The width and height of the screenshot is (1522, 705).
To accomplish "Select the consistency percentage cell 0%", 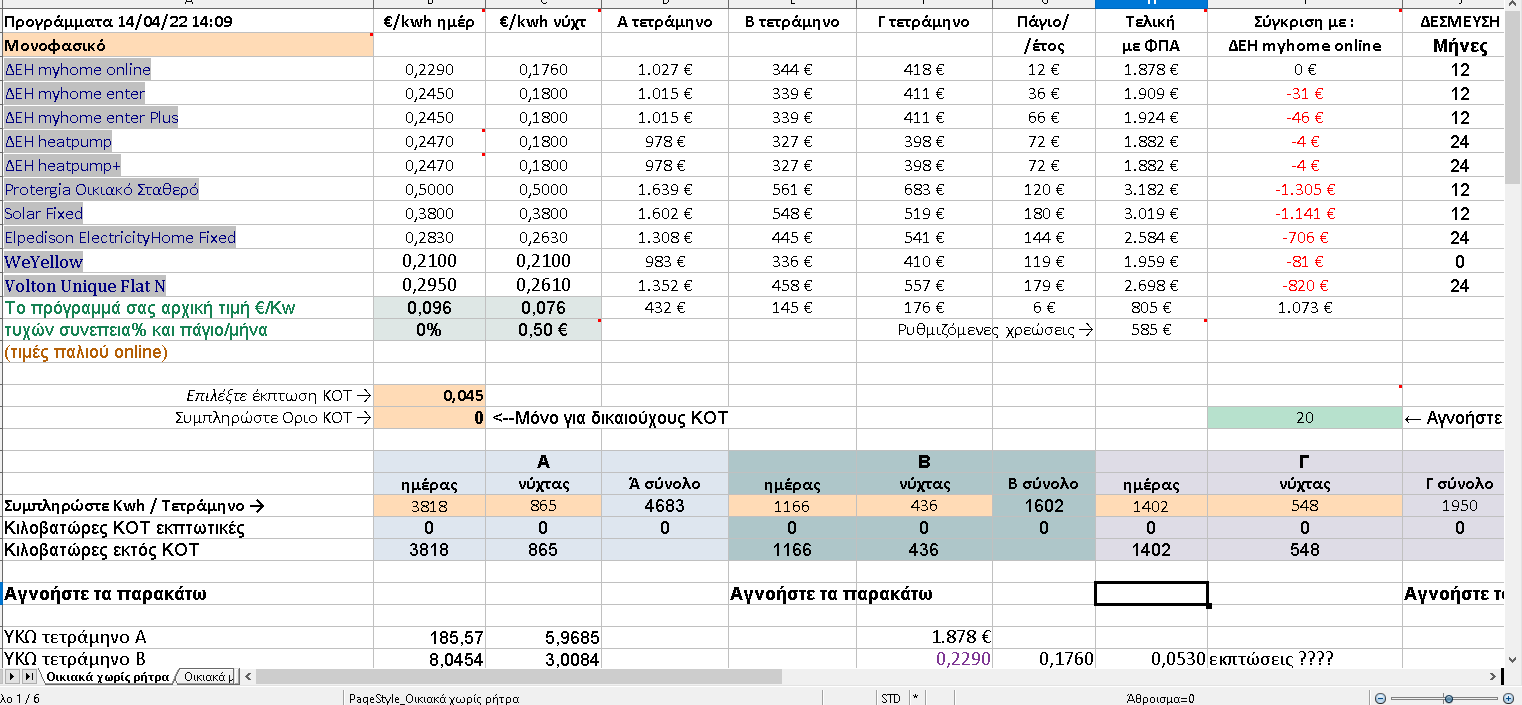I will (x=429, y=330).
